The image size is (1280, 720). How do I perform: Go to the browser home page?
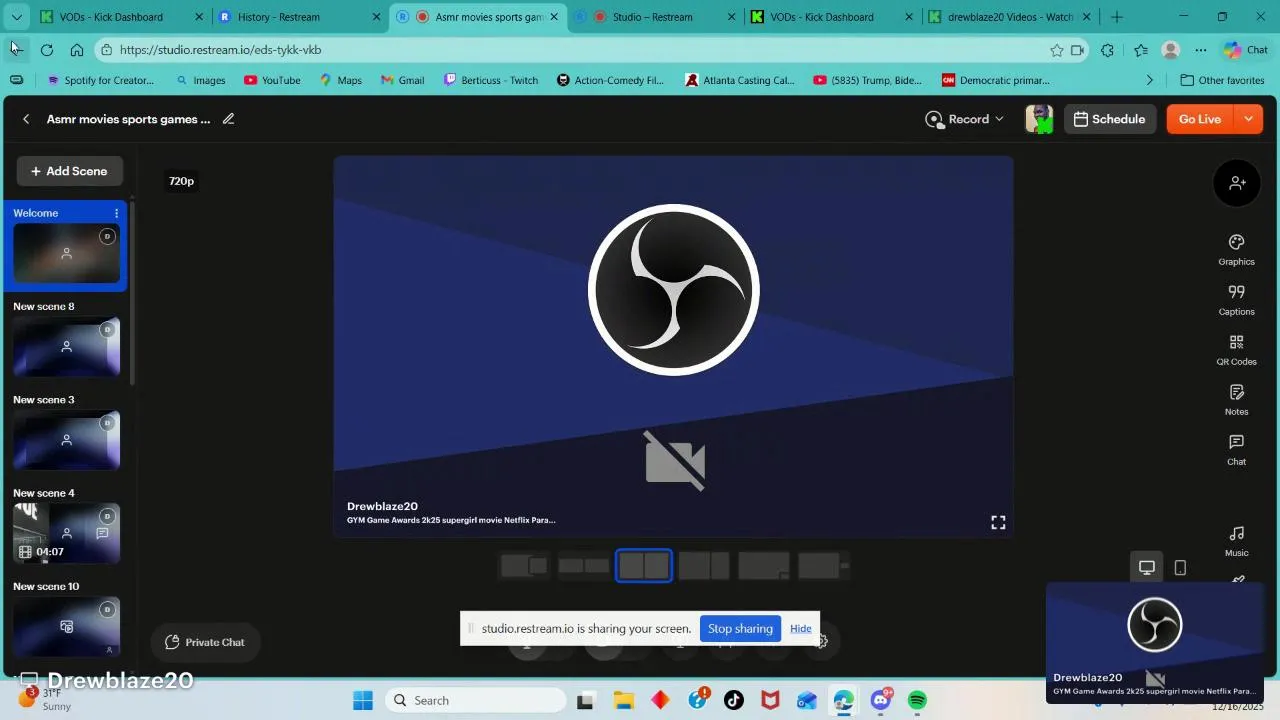[77, 50]
